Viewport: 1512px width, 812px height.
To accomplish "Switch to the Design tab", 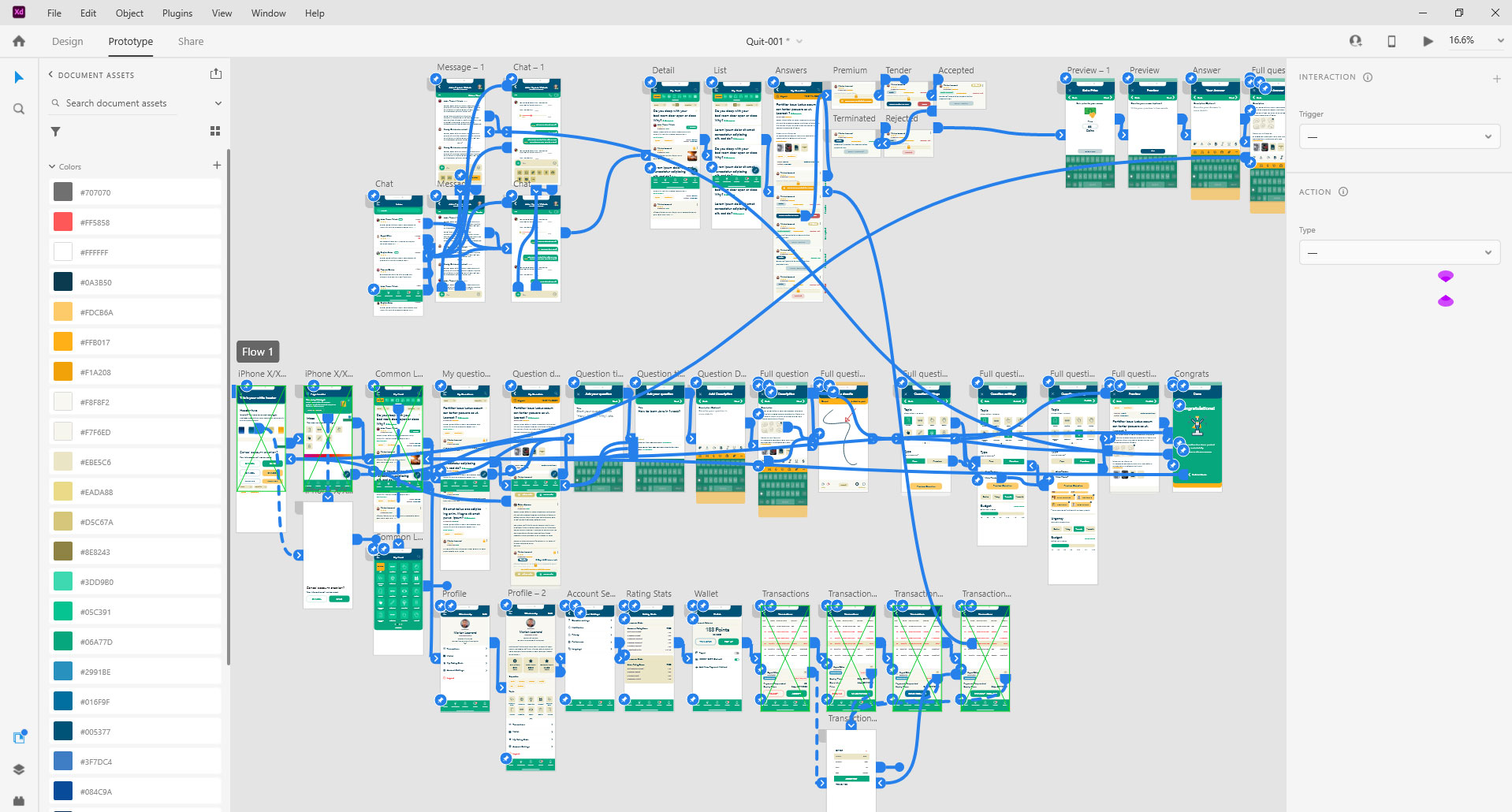I will tap(68, 42).
